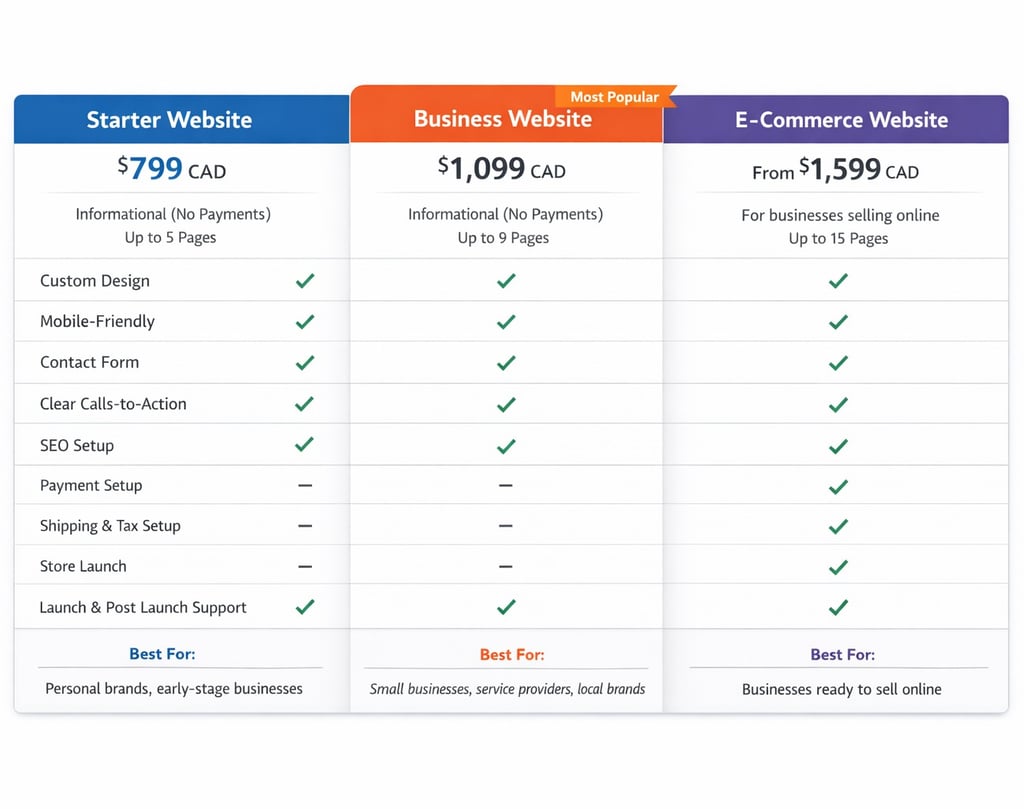This screenshot has width=1024, height=809.
Task: Click the E-Commerce Payment Setup checkmark
Action: (x=838, y=486)
